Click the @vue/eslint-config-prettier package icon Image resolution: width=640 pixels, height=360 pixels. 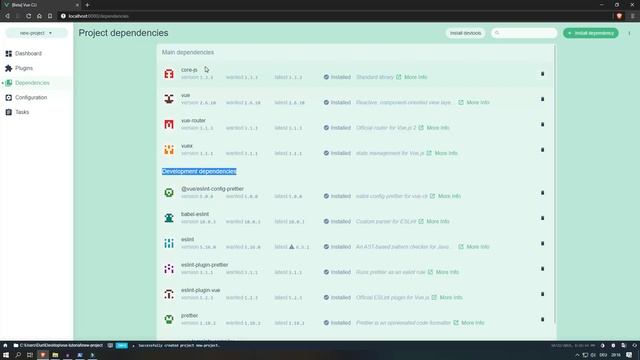[169, 193]
